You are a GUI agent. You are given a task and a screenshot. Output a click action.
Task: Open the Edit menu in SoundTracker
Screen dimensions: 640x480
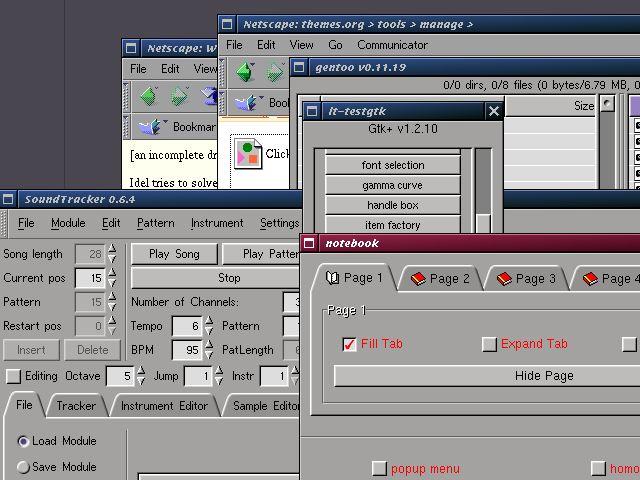coord(111,223)
